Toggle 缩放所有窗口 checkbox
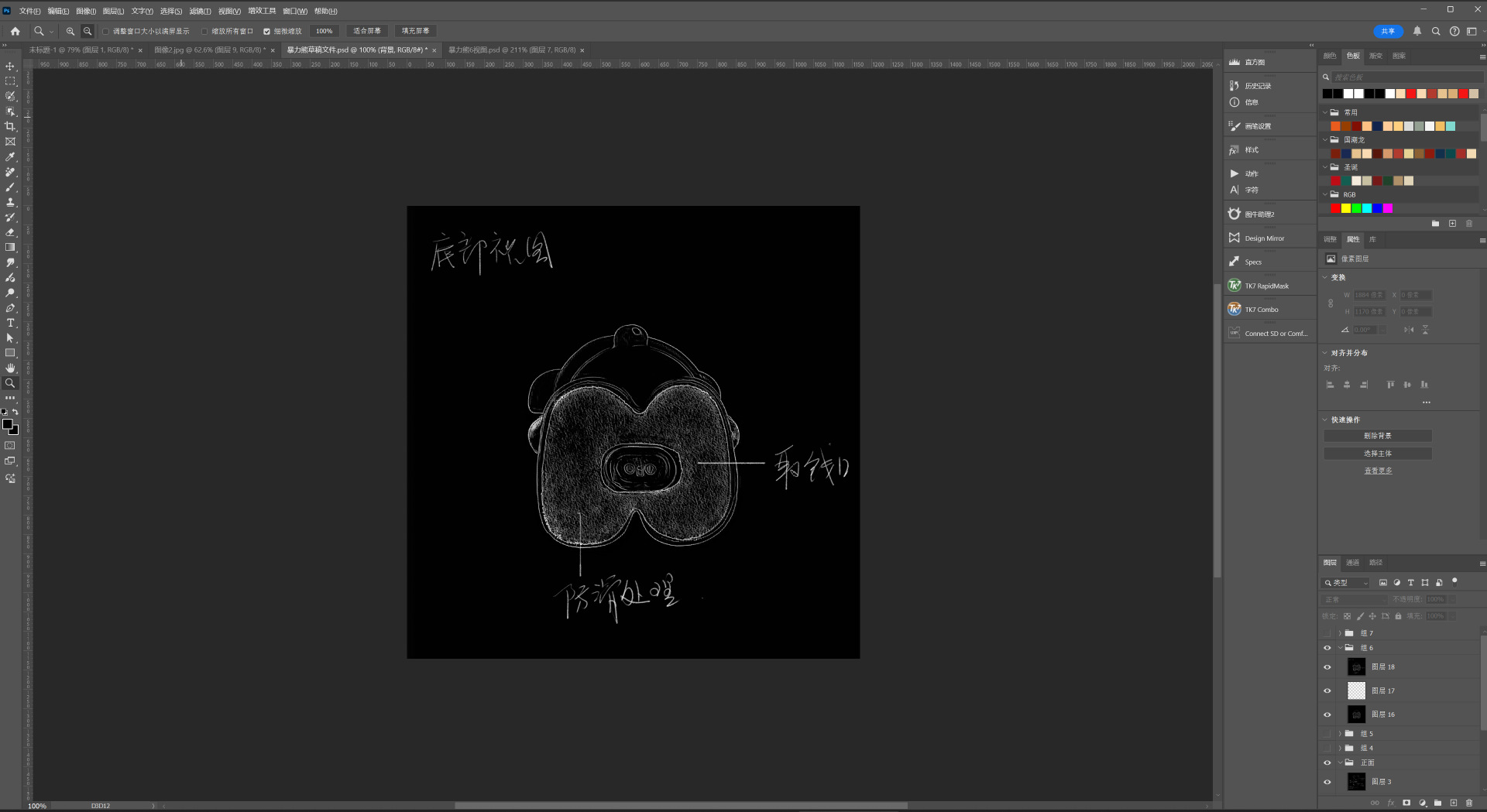Viewport: 1487px width, 812px height. (204, 32)
